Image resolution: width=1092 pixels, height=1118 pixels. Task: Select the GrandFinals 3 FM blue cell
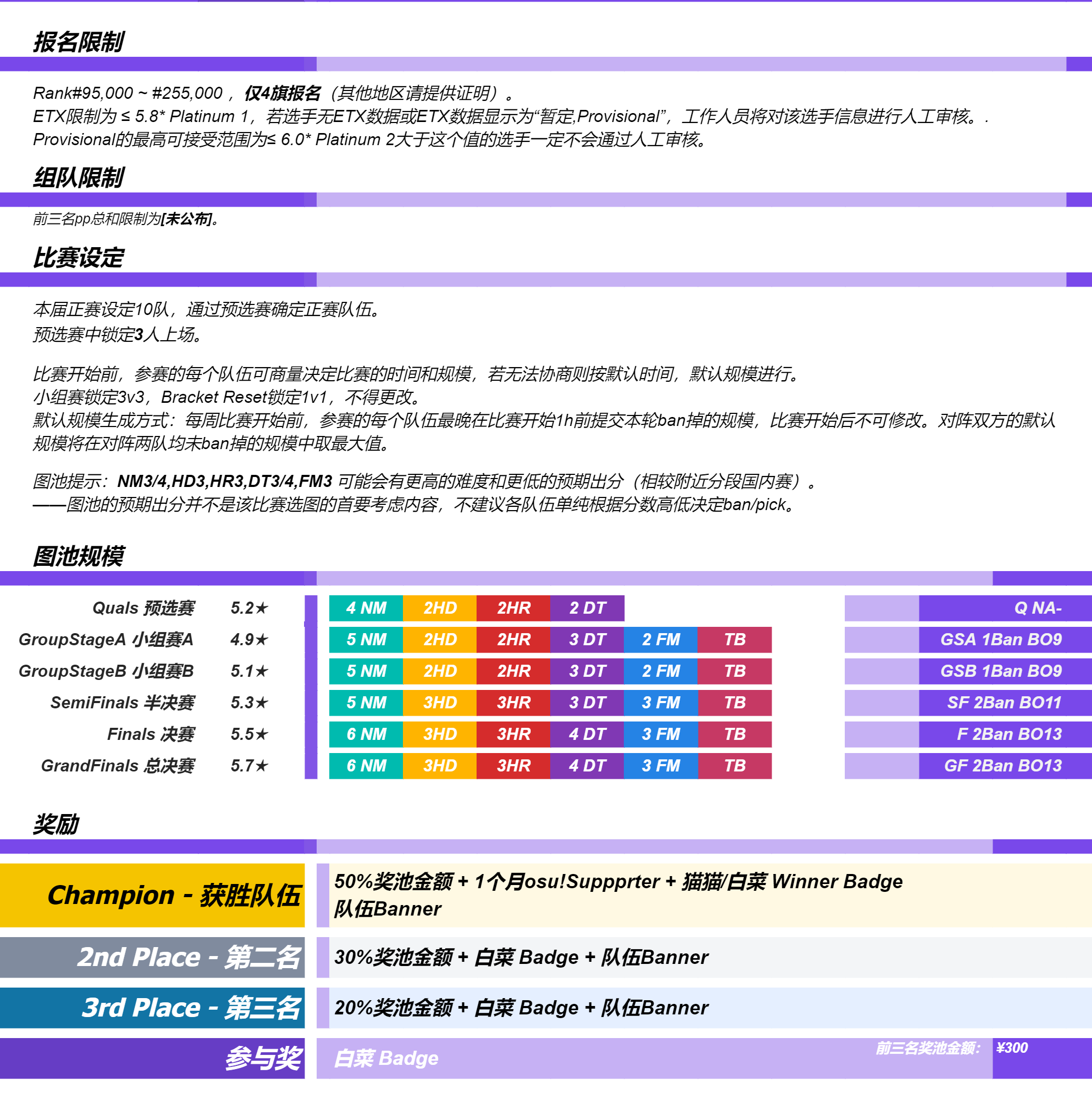(x=661, y=765)
